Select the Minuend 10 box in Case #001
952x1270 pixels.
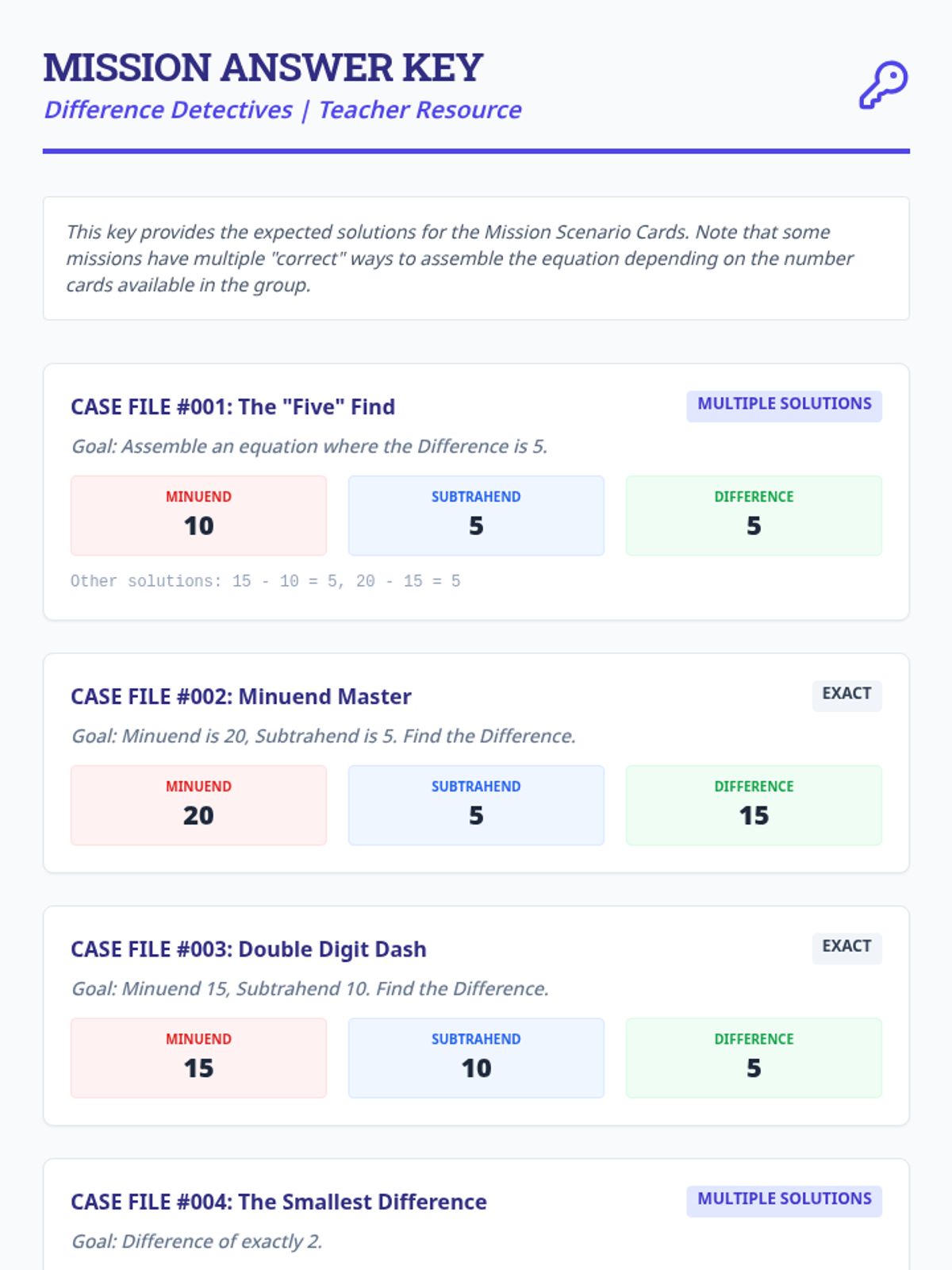coord(198,516)
